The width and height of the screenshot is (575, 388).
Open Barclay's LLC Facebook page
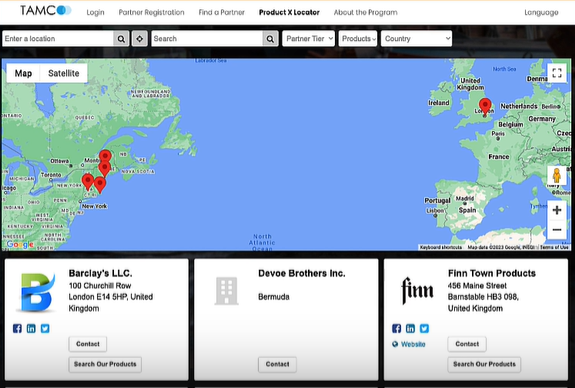pyautogui.click(x=17, y=328)
